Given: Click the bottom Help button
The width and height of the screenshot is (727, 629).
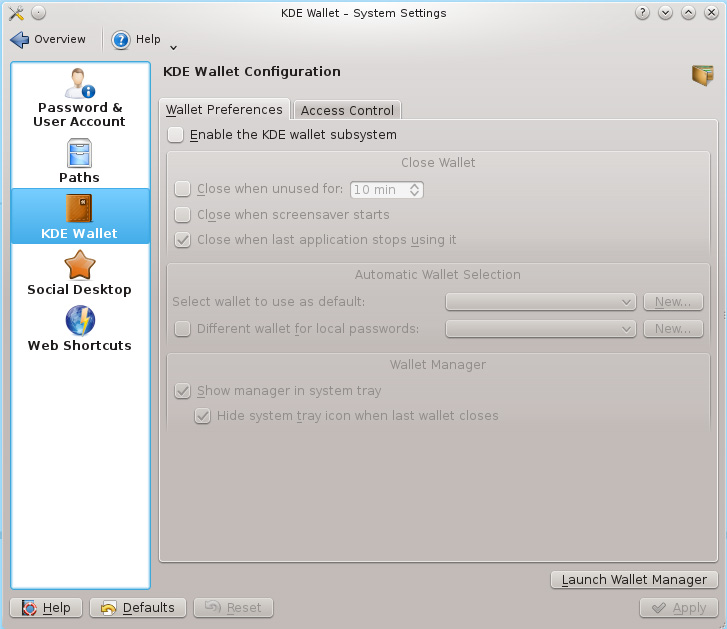Looking at the screenshot, I should pos(46,608).
